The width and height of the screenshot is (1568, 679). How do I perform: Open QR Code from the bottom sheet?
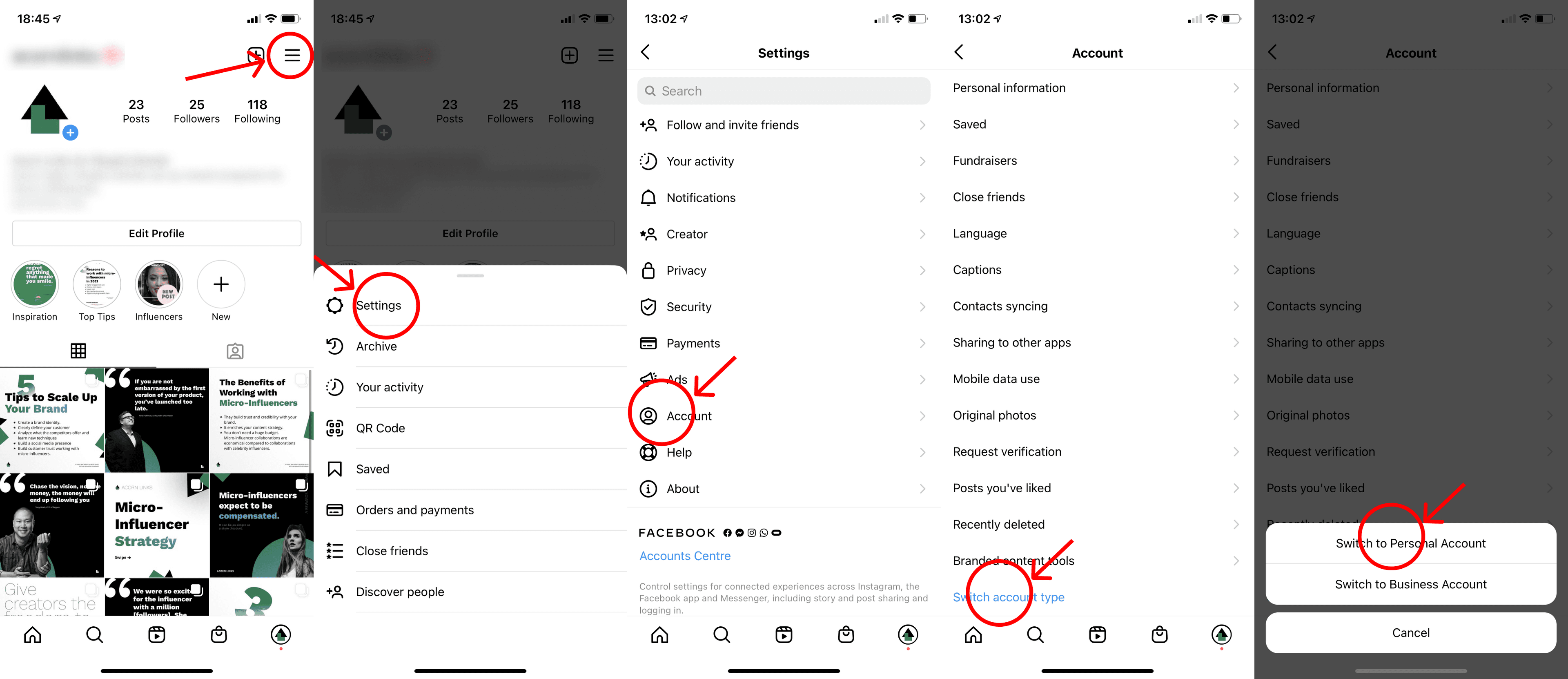pyautogui.click(x=470, y=427)
